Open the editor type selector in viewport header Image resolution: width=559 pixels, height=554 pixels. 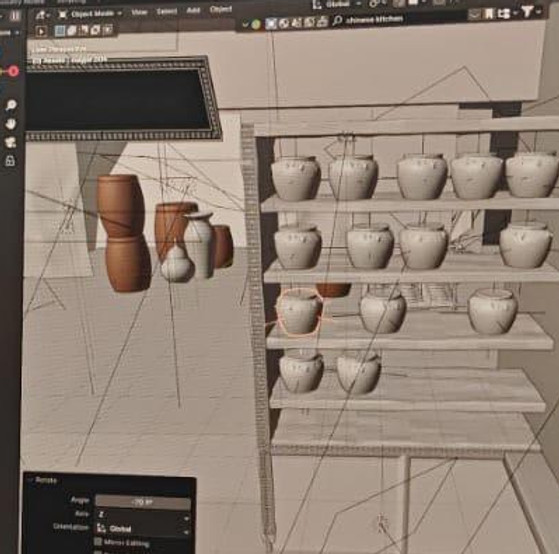(x=42, y=15)
